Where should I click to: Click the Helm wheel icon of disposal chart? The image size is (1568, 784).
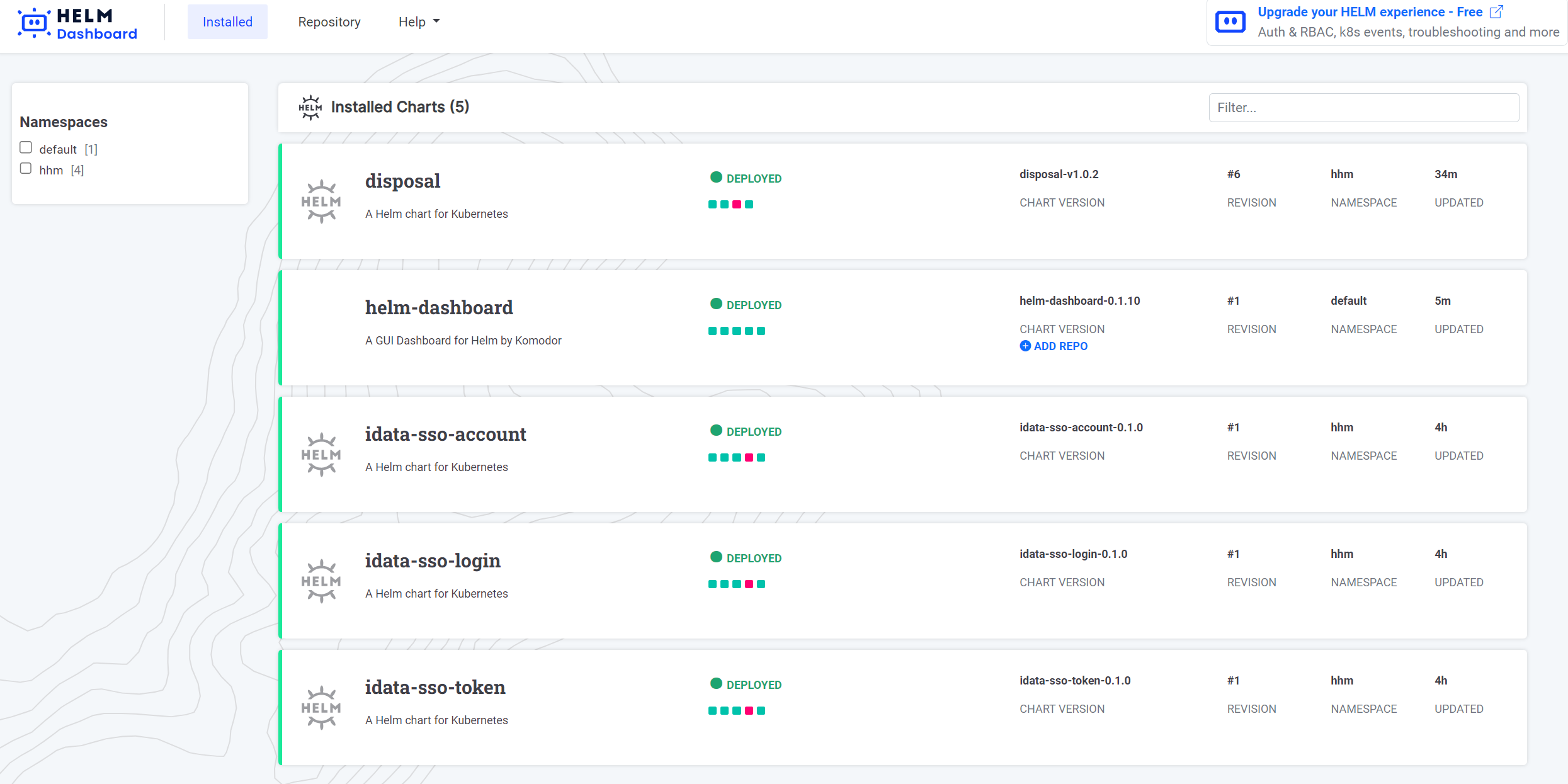tap(321, 202)
